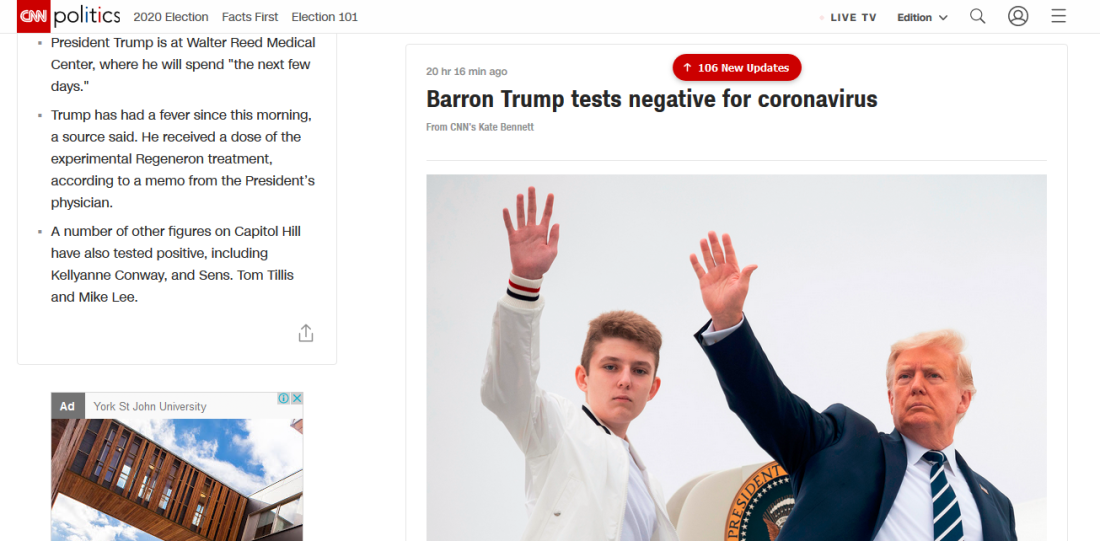Expand the Edition dropdown
The width and height of the screenshot is (1100, 541).
point(923,18)
